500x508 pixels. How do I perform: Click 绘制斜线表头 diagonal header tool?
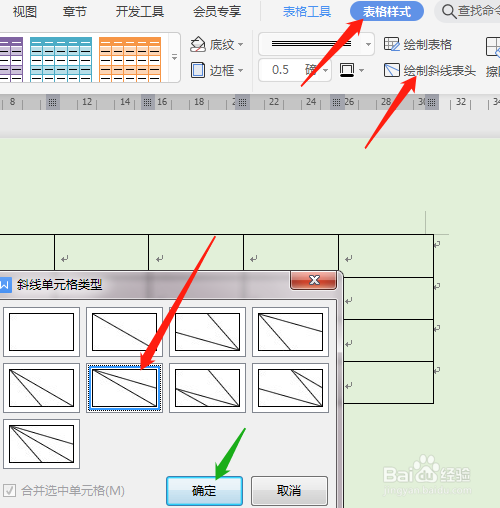pyautogui.click(x=430, y=70)
